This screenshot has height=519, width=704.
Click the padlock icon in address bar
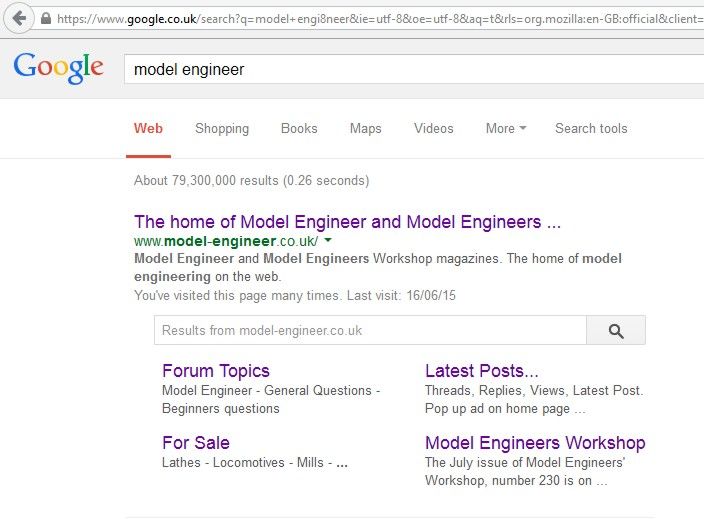pos(45,18)
